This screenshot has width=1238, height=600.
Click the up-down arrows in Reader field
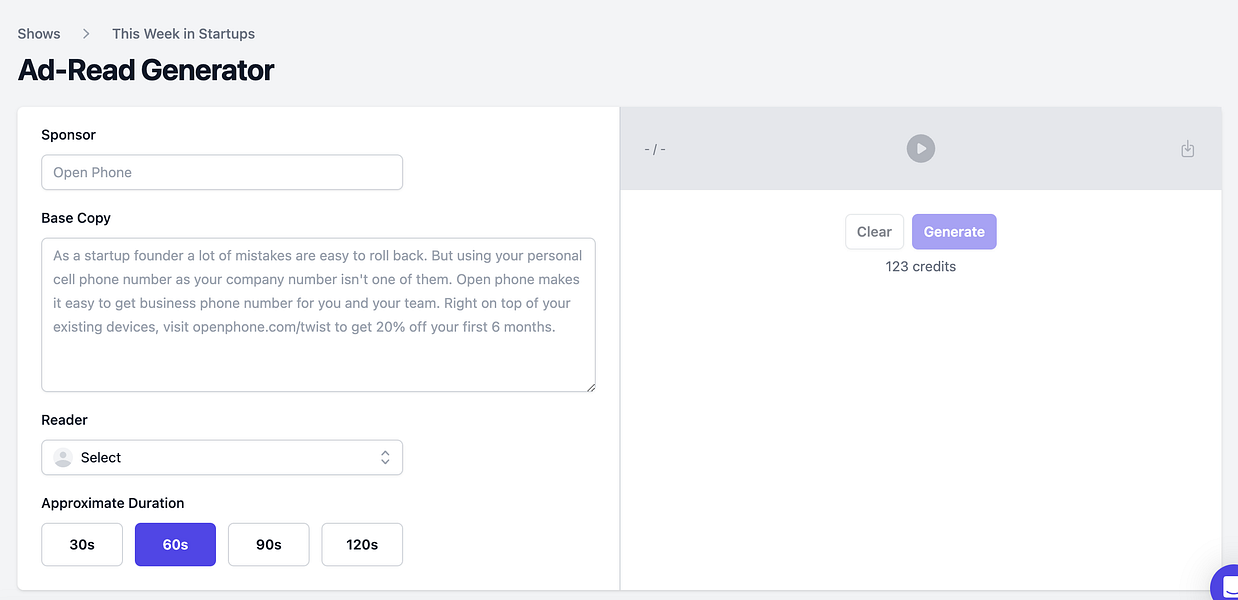pos(385,458)
